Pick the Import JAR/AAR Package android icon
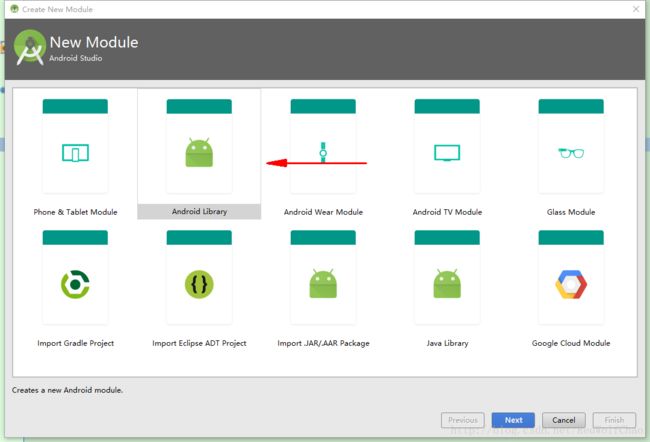Viewport: 650px width, 442px height. (x=323, y=284)
